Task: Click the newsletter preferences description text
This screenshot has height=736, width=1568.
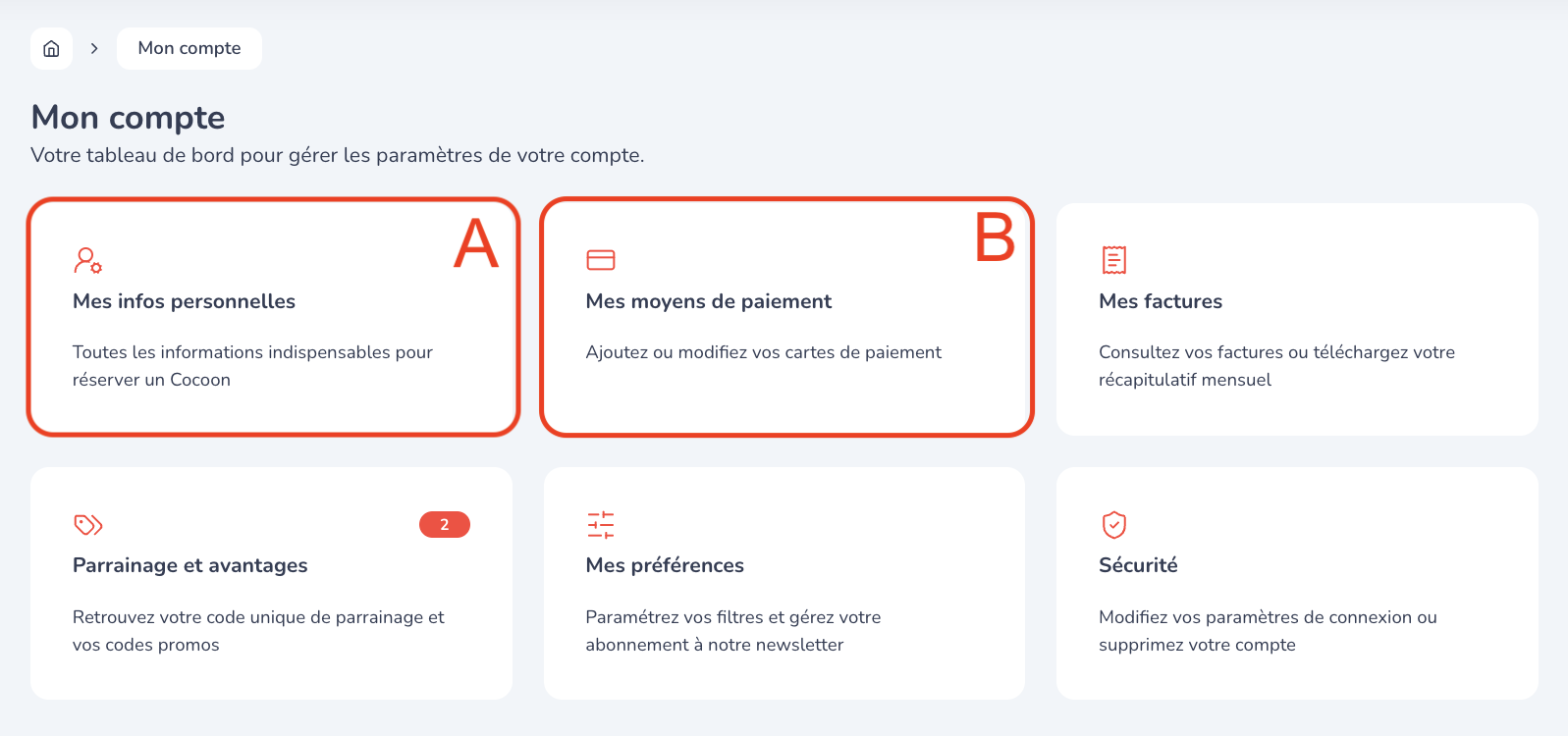Action: tap(732, 630)
